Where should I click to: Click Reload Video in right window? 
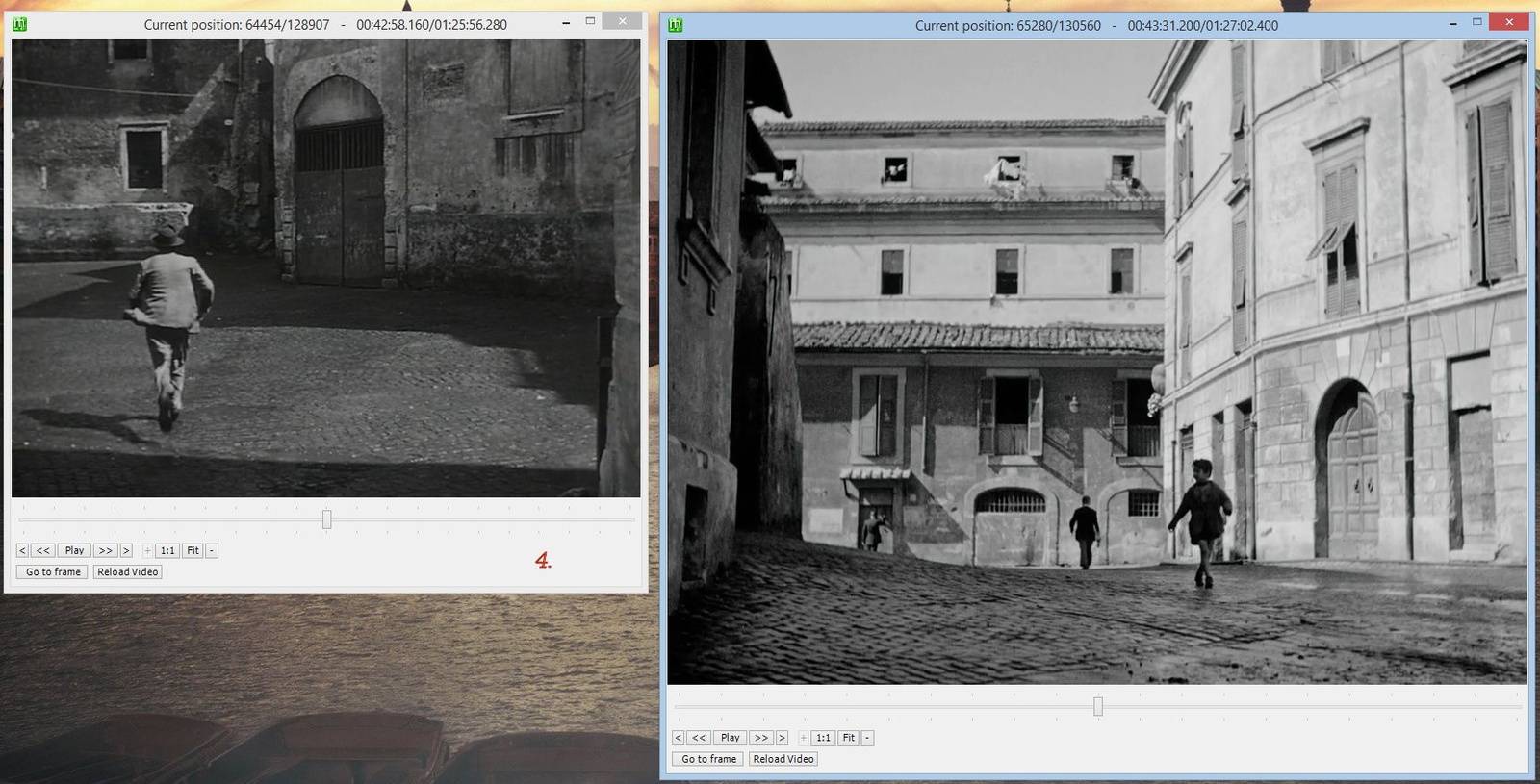(x=783, y=759)
